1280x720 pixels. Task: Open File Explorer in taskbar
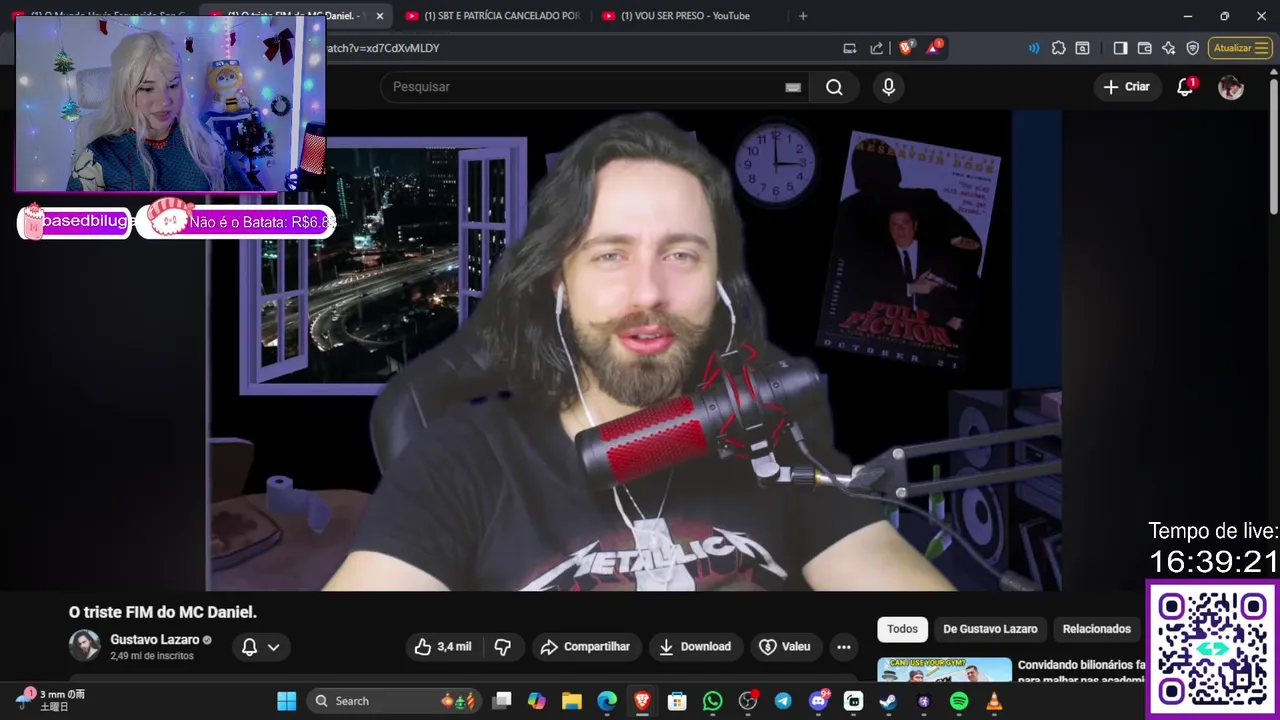(x=572, y=701)
